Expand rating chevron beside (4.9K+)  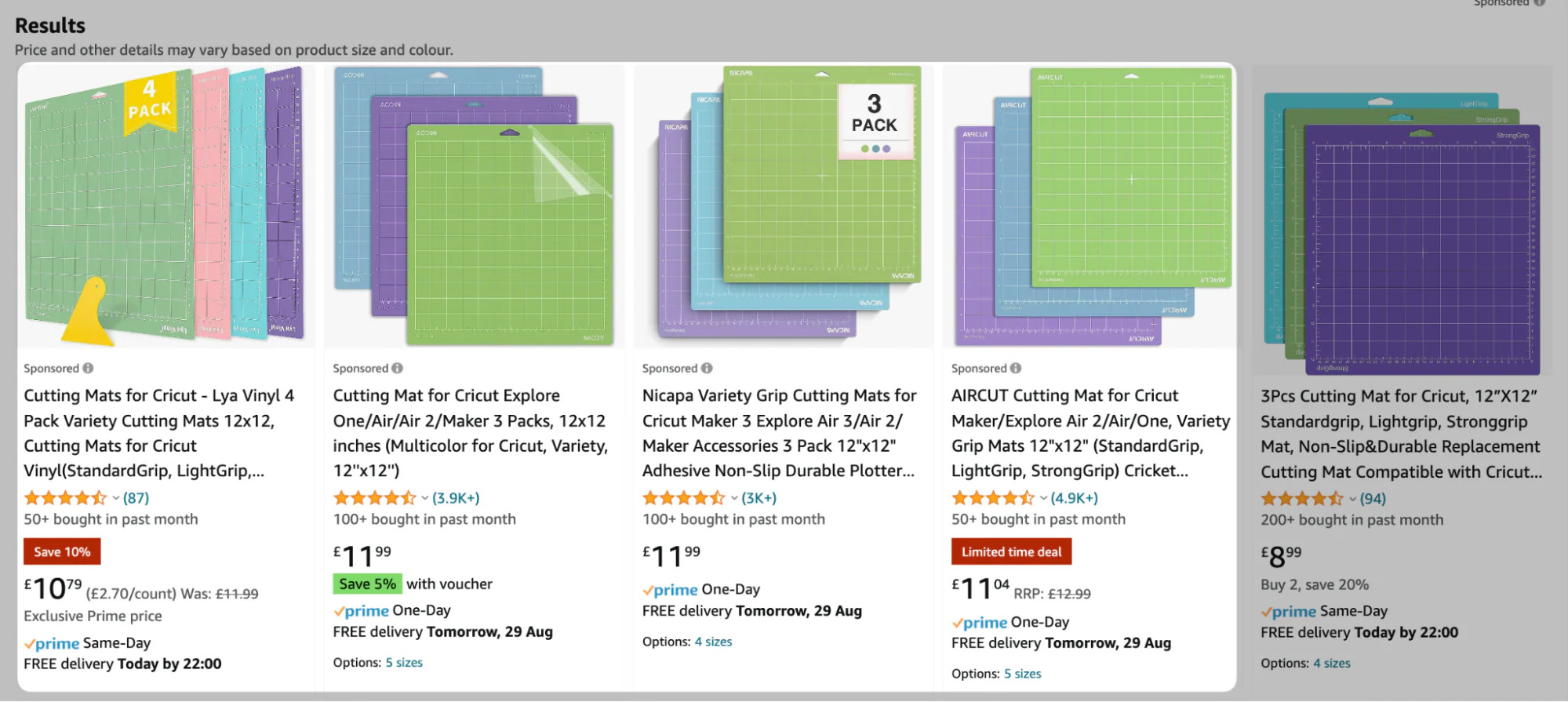[1044, 498]
